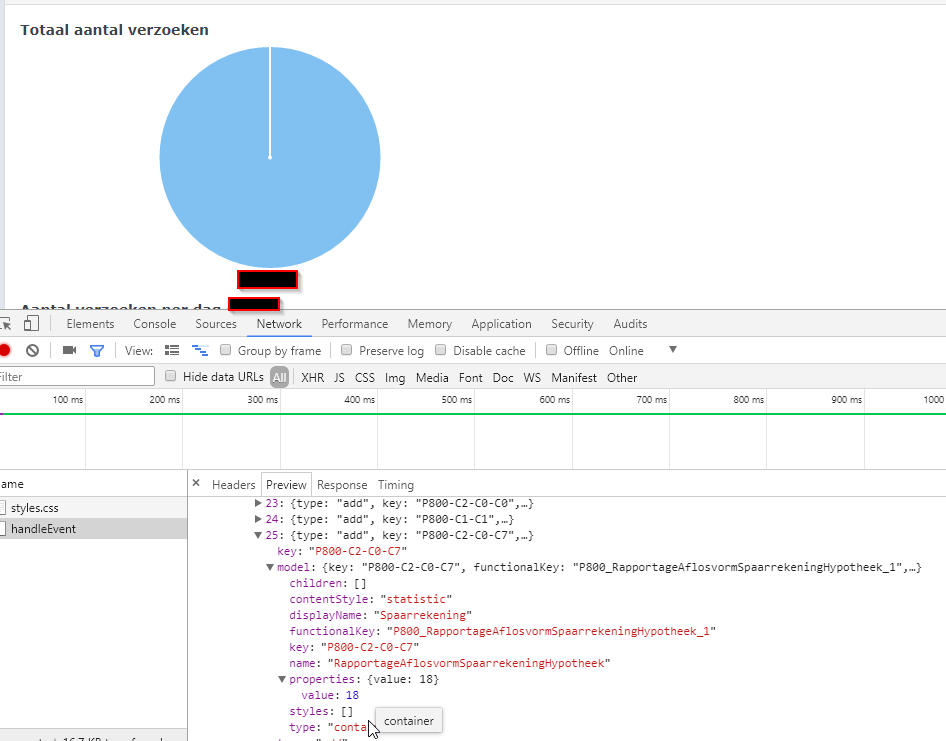Screen dimensions: 946x741
Task: Open the Response tab
Action: tap(342, 485)
